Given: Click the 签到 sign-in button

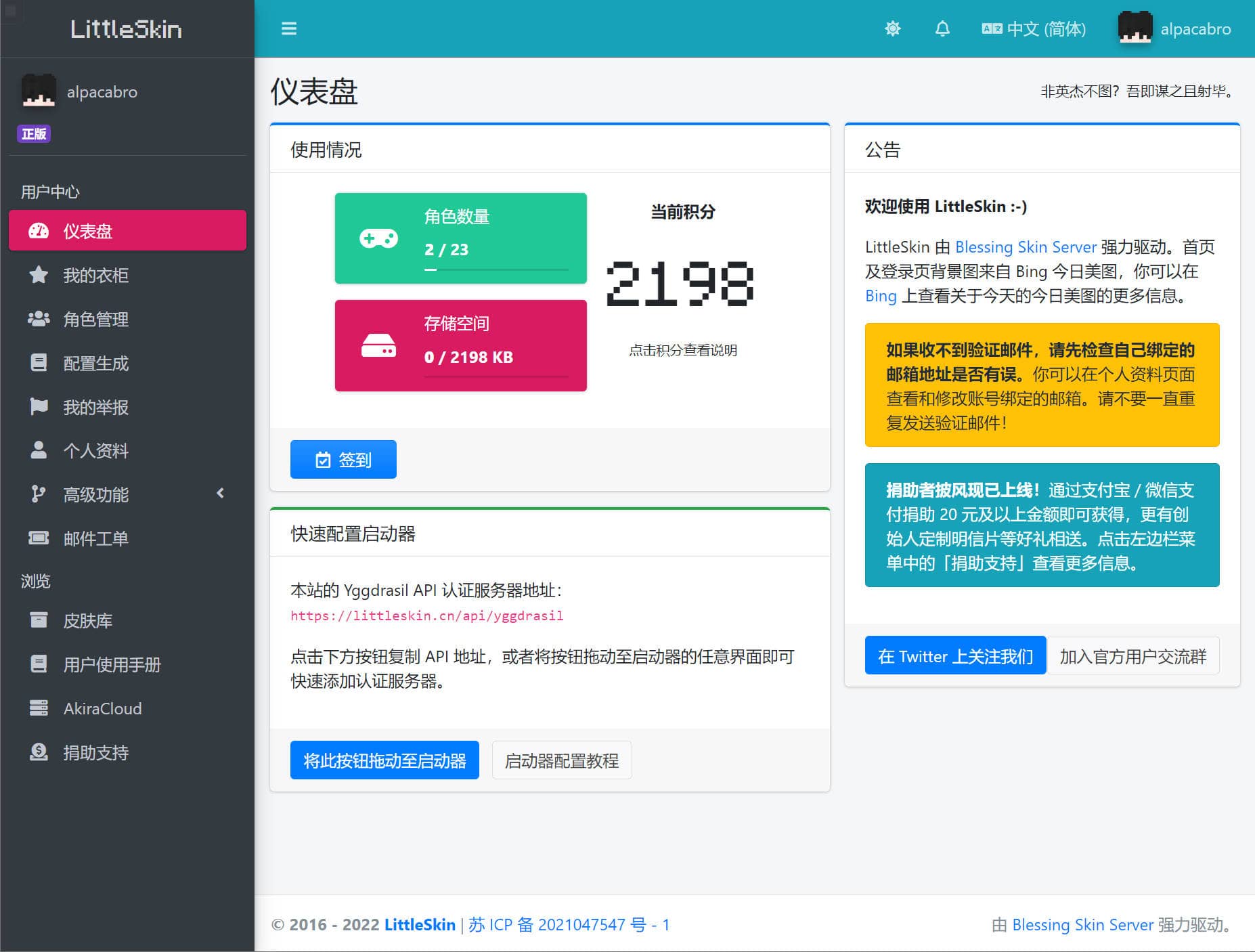Looking at the screenshot, I should (343, 460).
